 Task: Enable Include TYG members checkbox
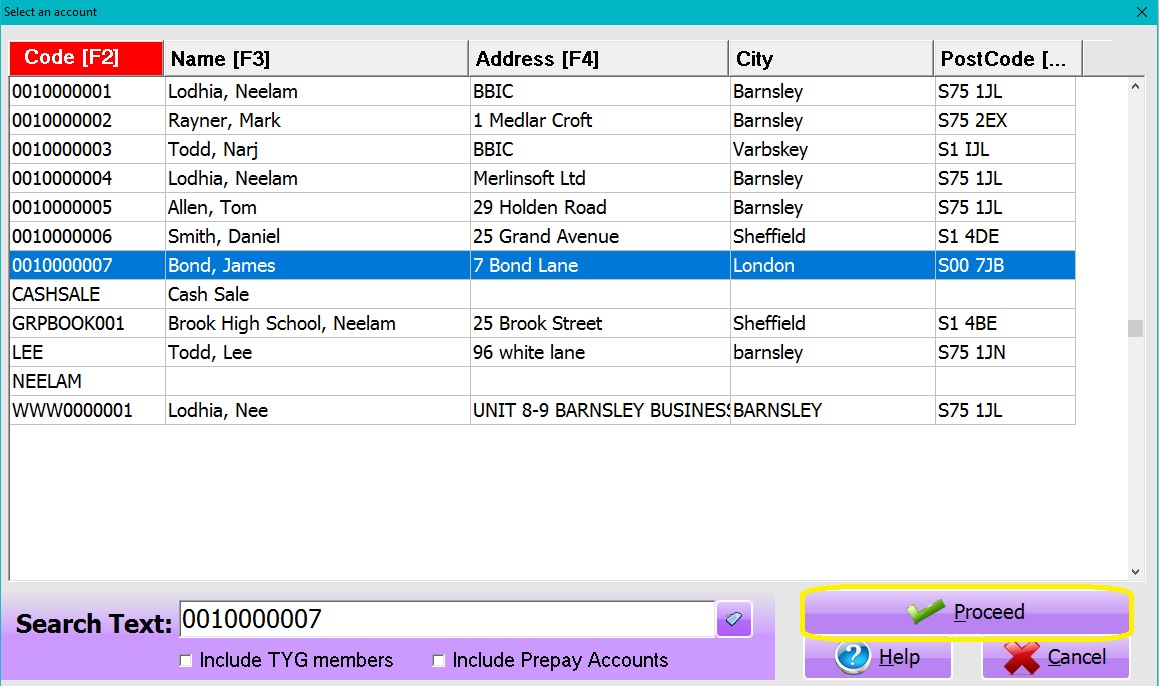tap(186, 660)
